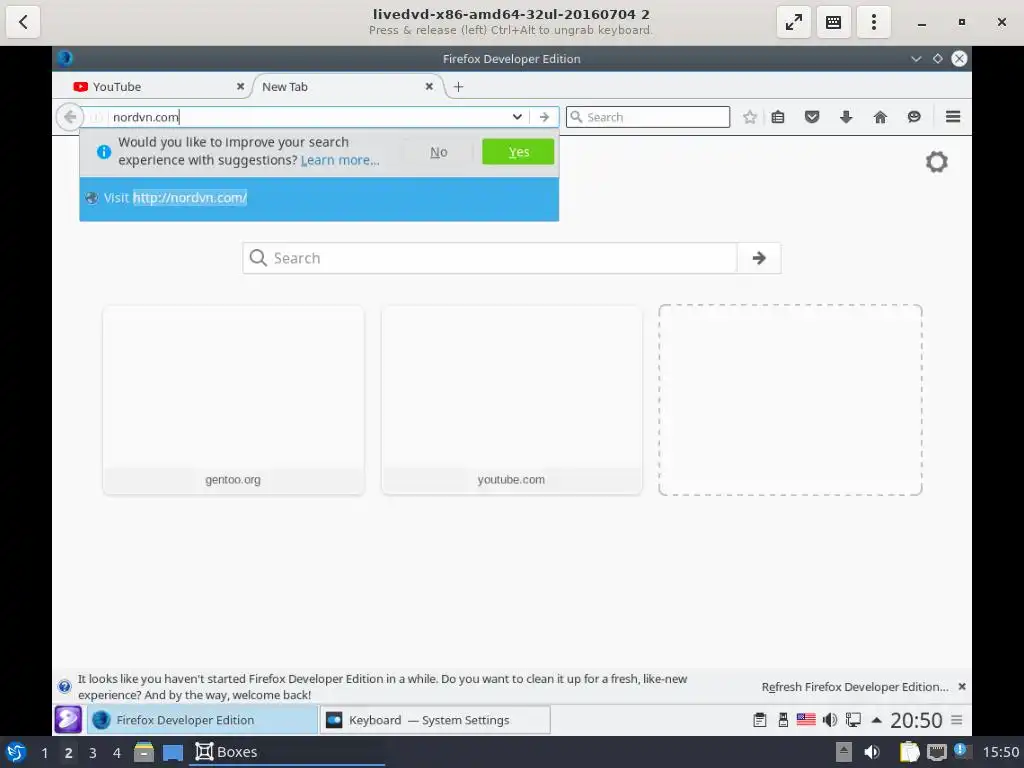The height and width of the screenshot is (768, 1024).
Task: Open the youtube.com tile
Action: [511, 400]
